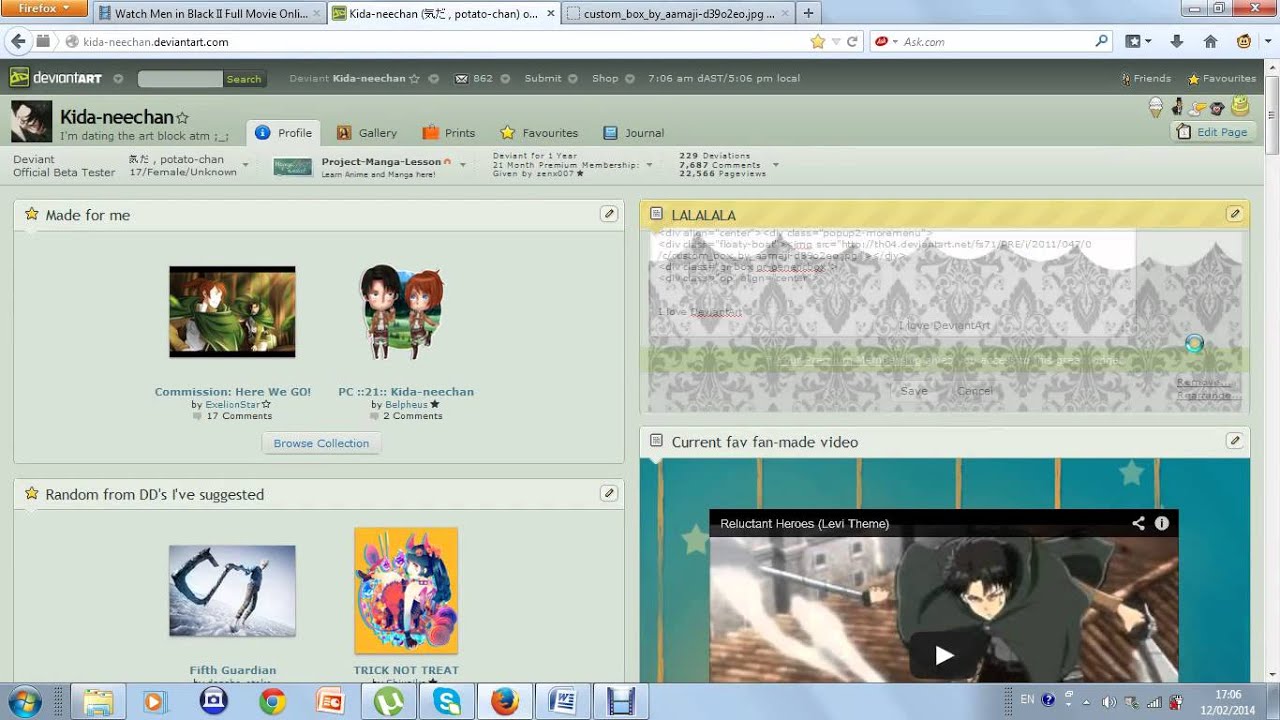Edit the 'Current fav fan-made video' widget
Viewport: 1280px width, 720px height.
[1234, 441]
